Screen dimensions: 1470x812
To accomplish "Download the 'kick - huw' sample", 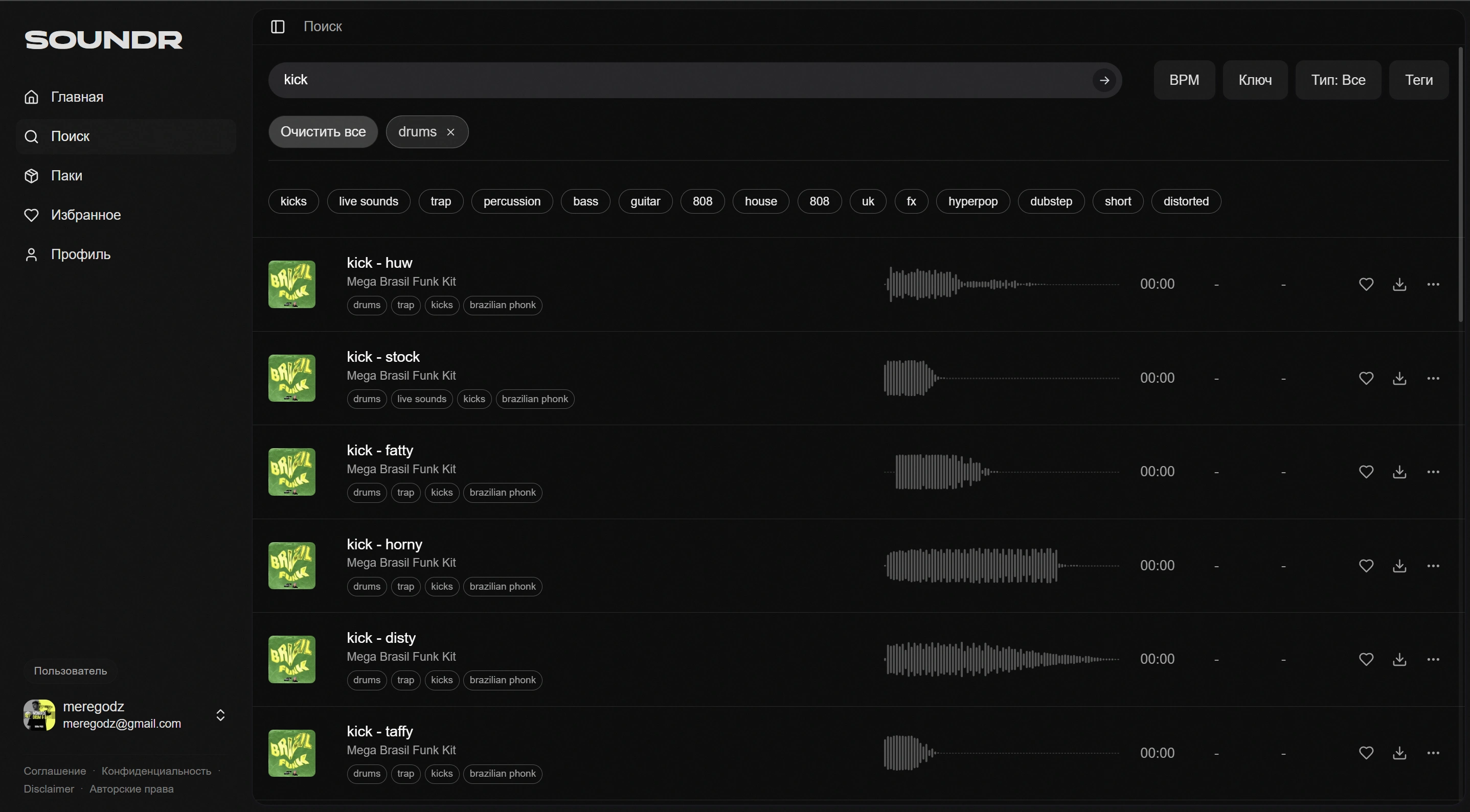I will coord(1399,284).
